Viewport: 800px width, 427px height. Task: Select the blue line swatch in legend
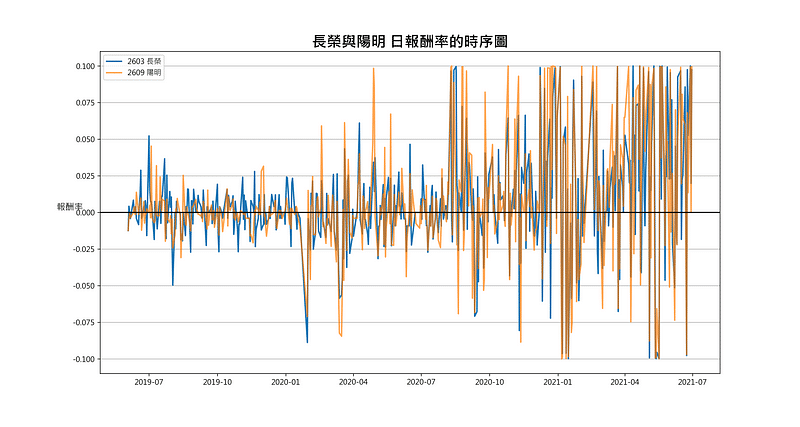[115, 62]
